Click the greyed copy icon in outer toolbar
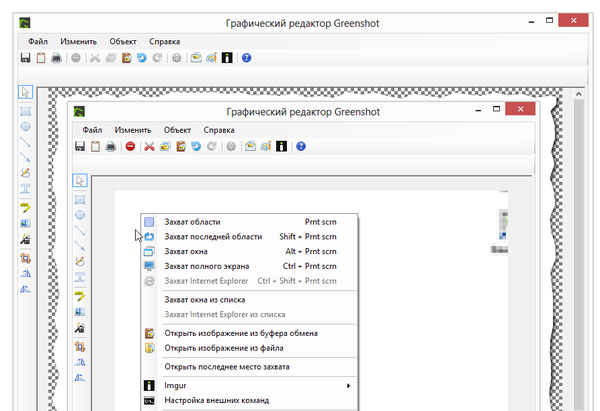 (111, 58)
